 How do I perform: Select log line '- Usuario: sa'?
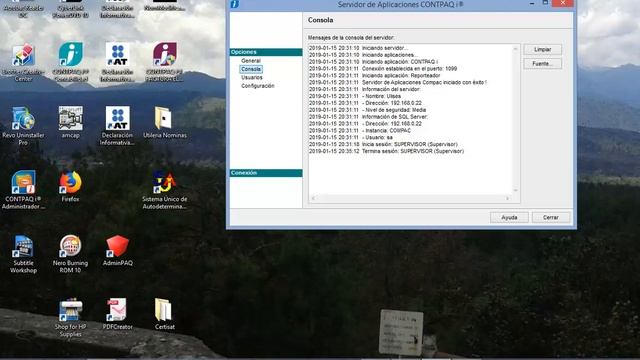pyautogui.click(x=351, y=138)
